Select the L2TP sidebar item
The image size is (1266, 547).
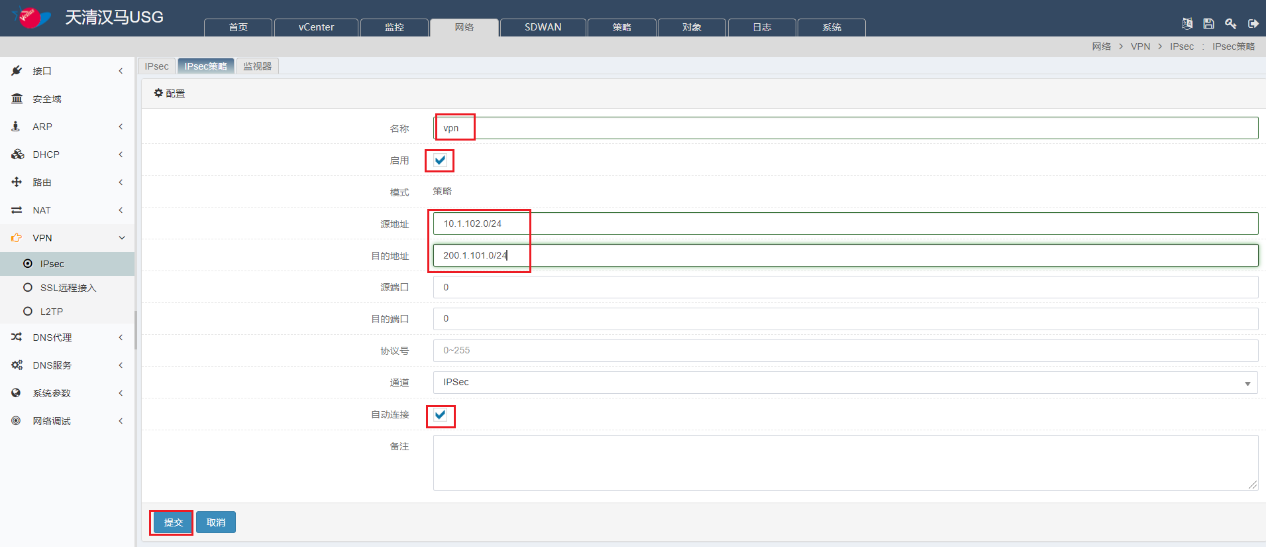coord(67,312)
